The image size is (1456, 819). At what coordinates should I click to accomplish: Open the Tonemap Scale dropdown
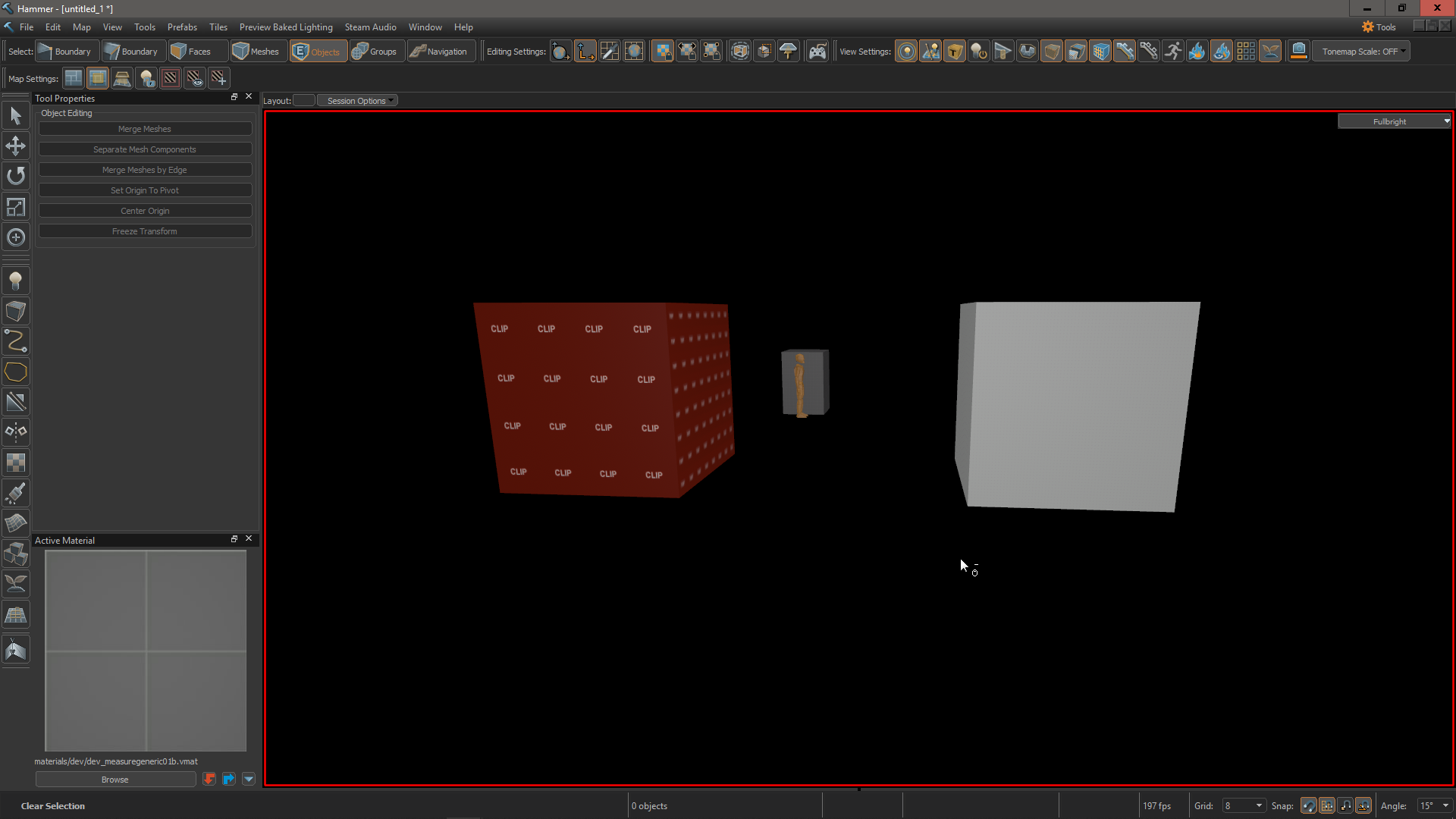click(x=1360, y=51)
